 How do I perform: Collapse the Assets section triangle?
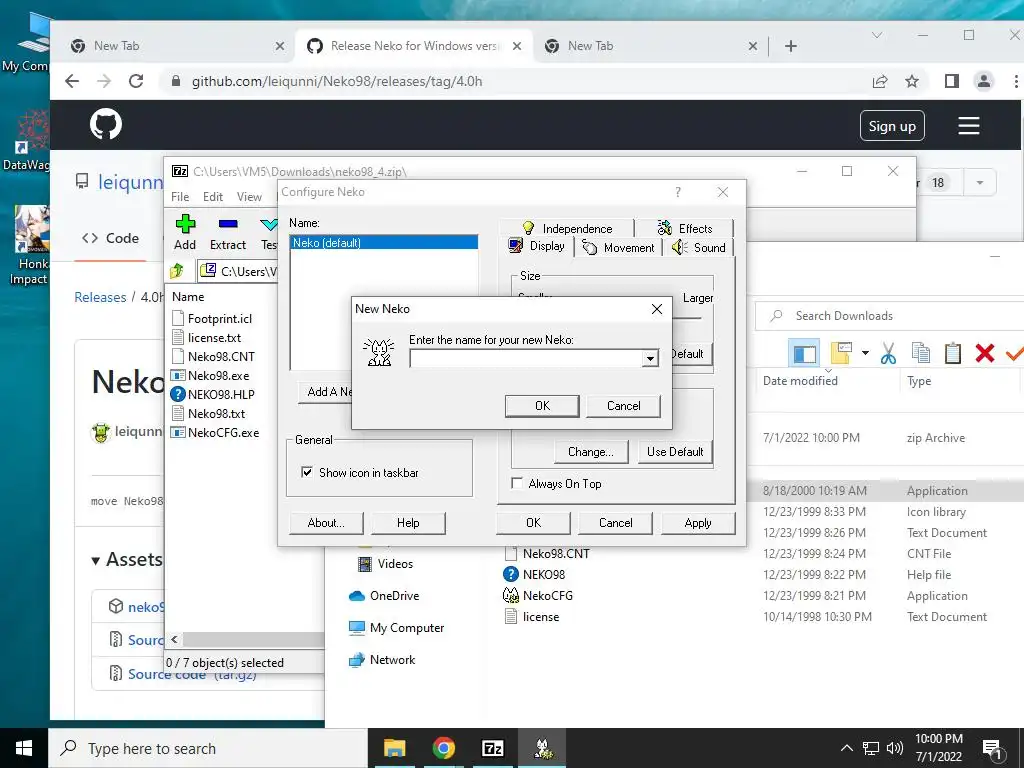point(95,560)
